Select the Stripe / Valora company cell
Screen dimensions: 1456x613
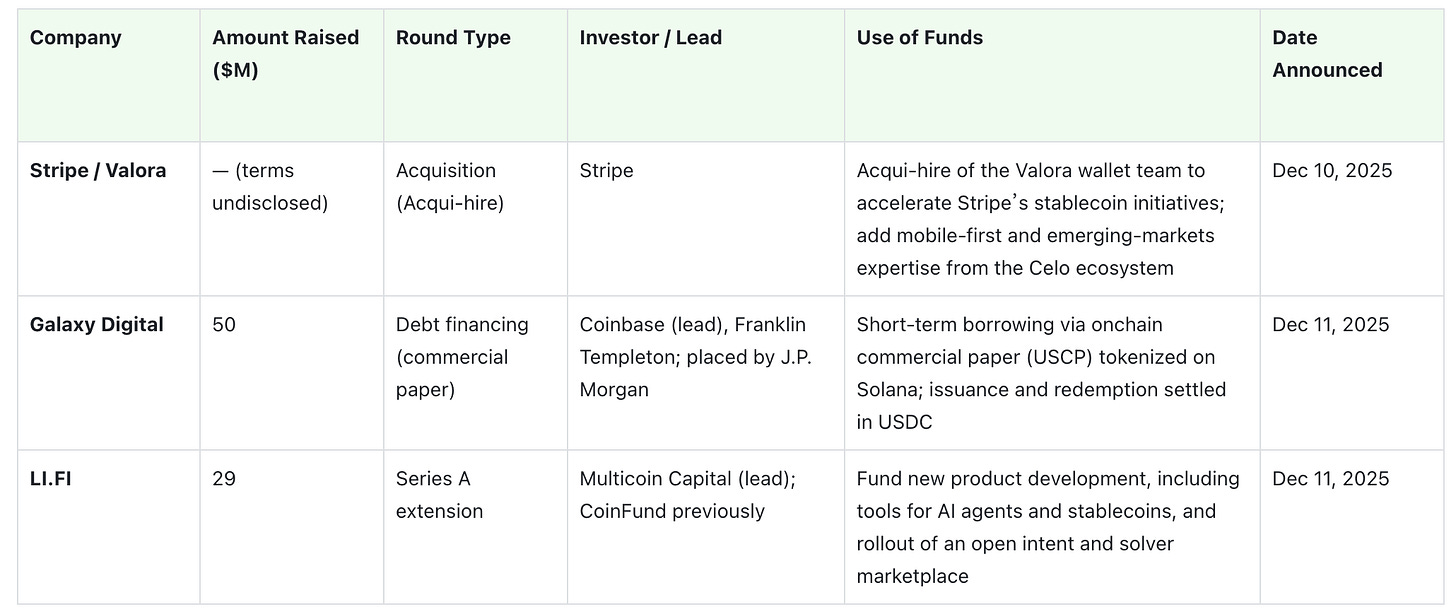98,171
